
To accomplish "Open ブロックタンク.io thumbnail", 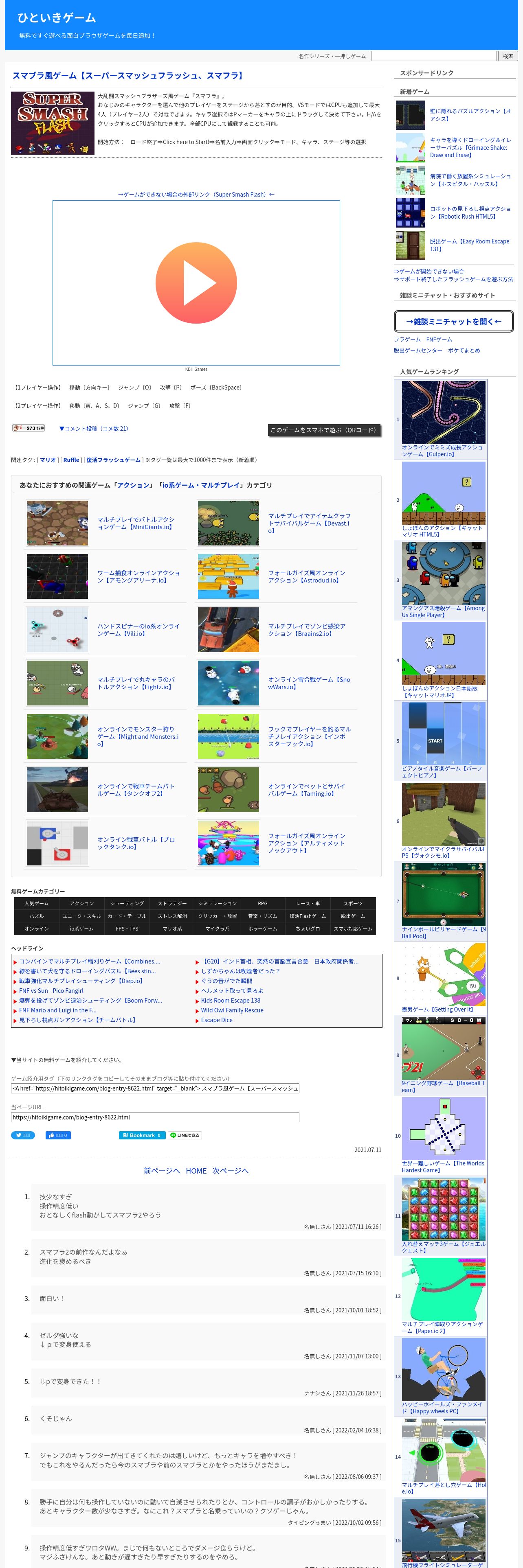I will tap(57, 843).
